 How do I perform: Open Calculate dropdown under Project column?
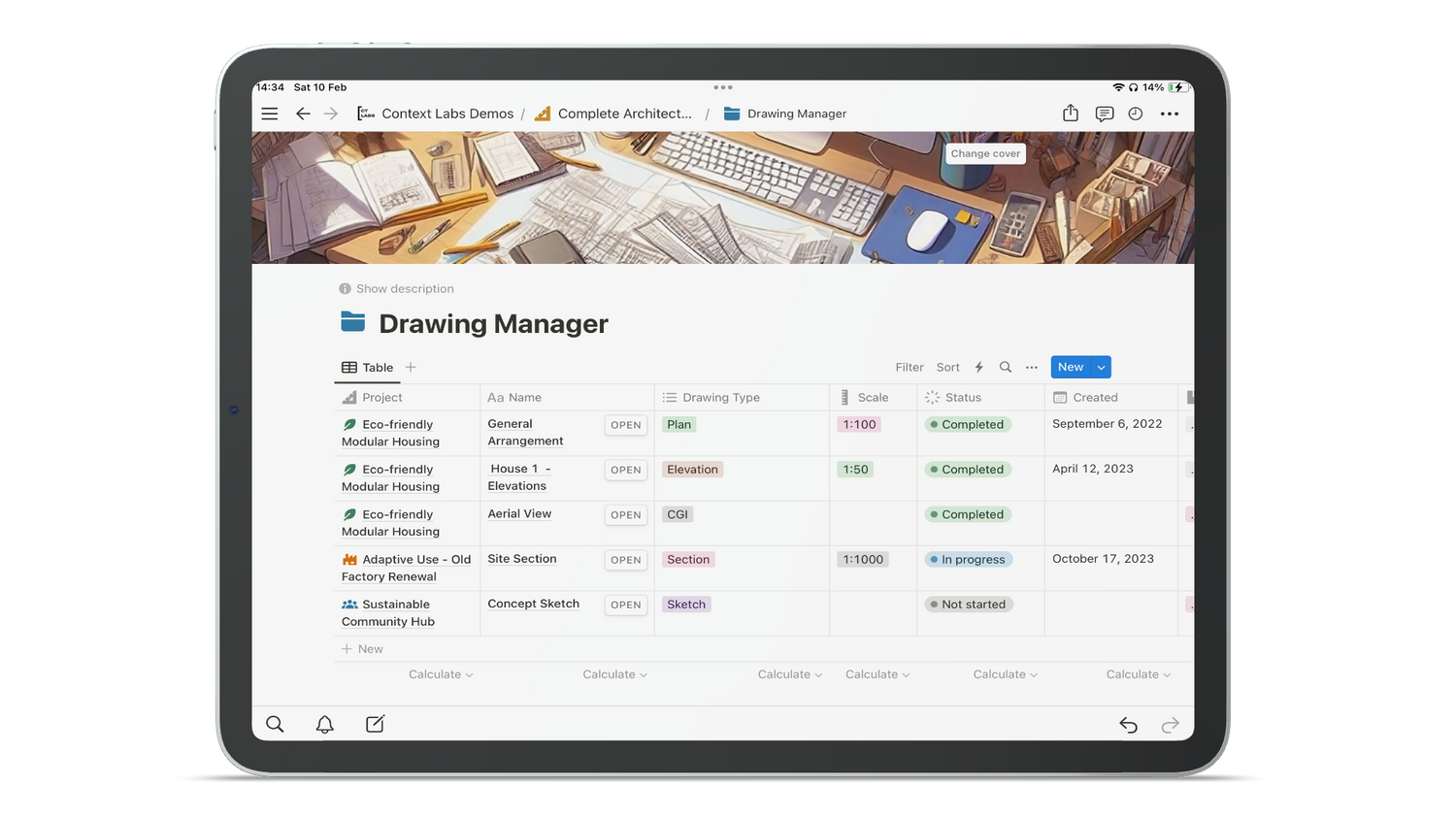441,674
